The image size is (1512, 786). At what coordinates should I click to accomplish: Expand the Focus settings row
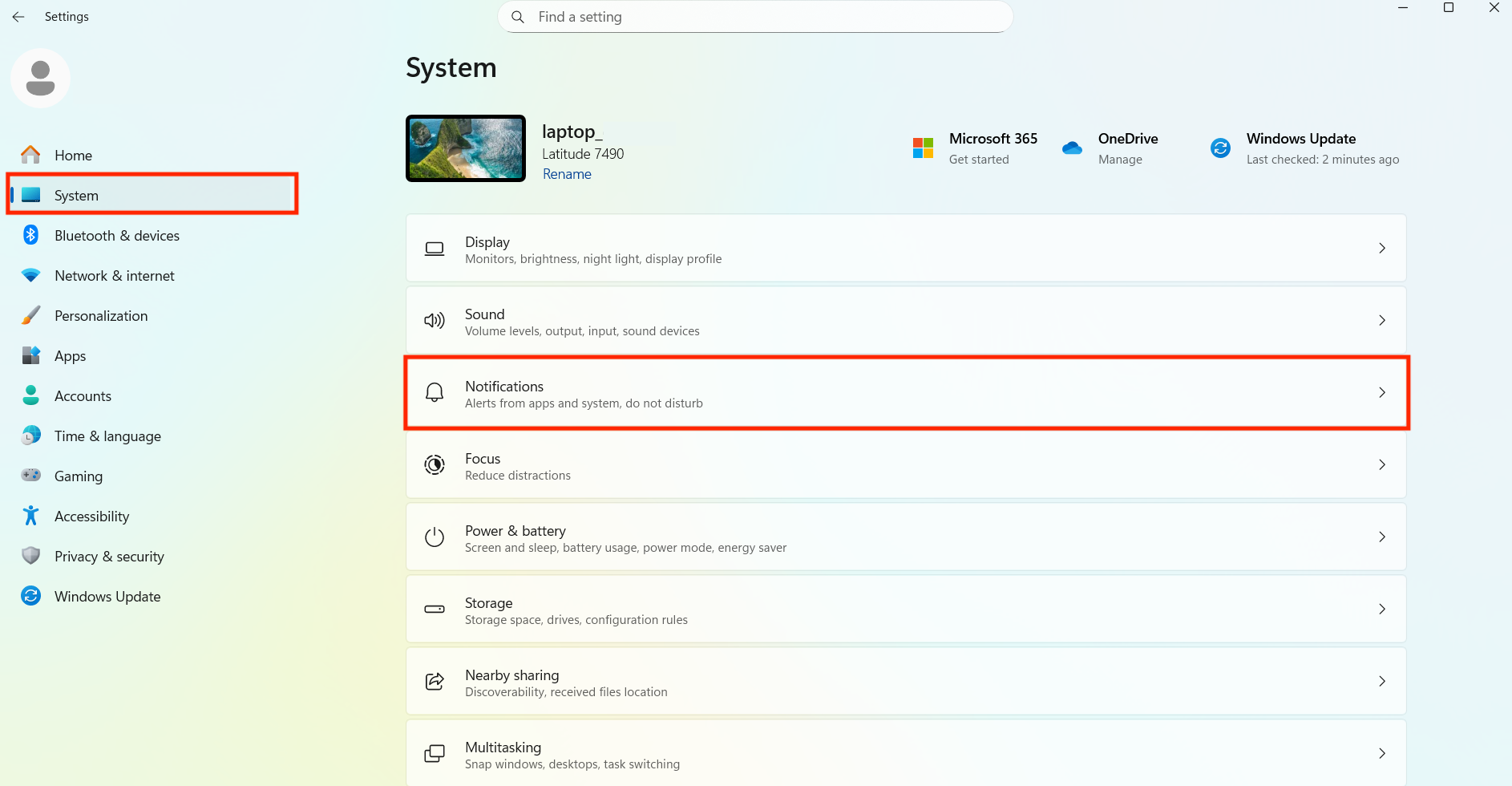tap(904, 464)
